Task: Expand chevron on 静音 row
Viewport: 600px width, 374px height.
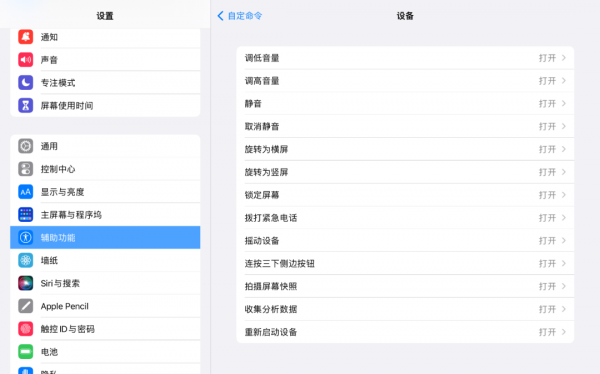Action: click(x=564, y=104)
